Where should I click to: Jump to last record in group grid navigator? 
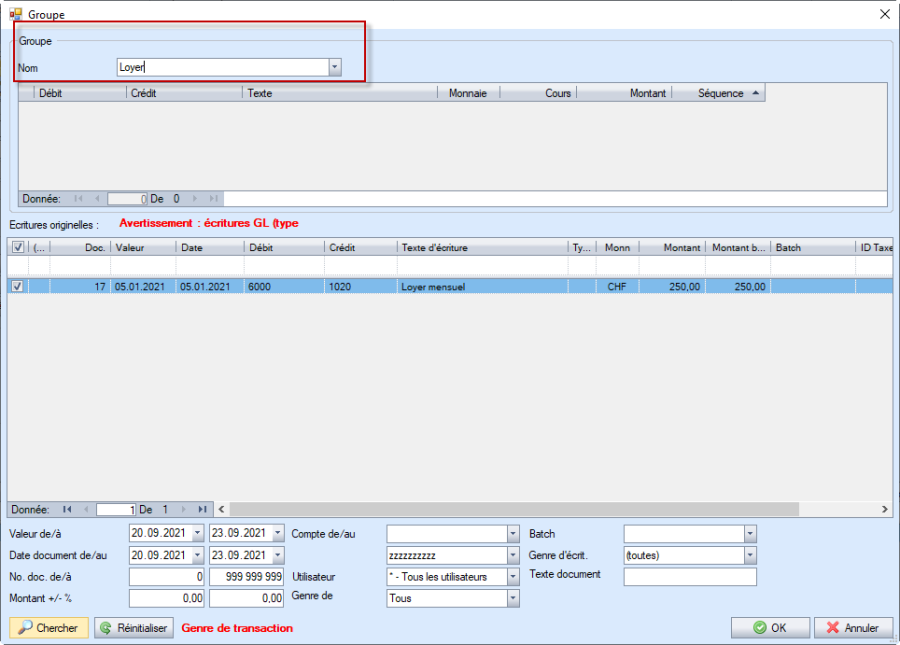click(x=213, y=199)
